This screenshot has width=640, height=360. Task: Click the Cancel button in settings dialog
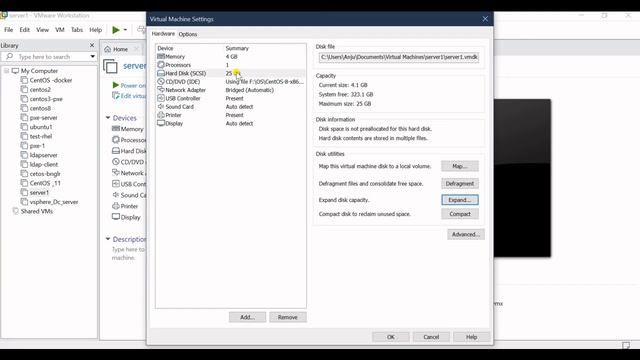pyautogui.click(x=431, y=337)
